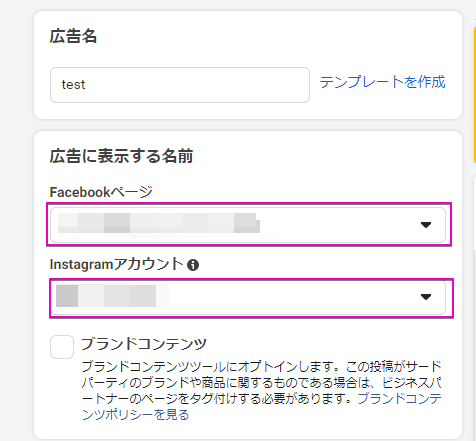
Task: Click the 広告に表示する名前 heading
Action: [x=121, y=156]
